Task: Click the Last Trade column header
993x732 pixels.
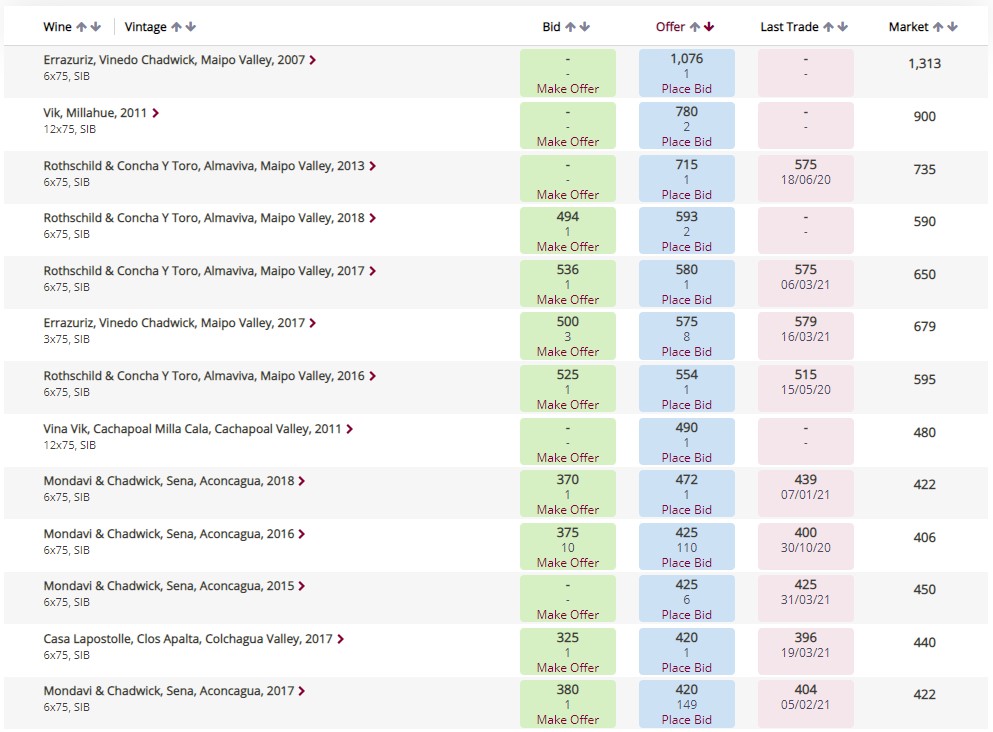Action: point(789,27)
